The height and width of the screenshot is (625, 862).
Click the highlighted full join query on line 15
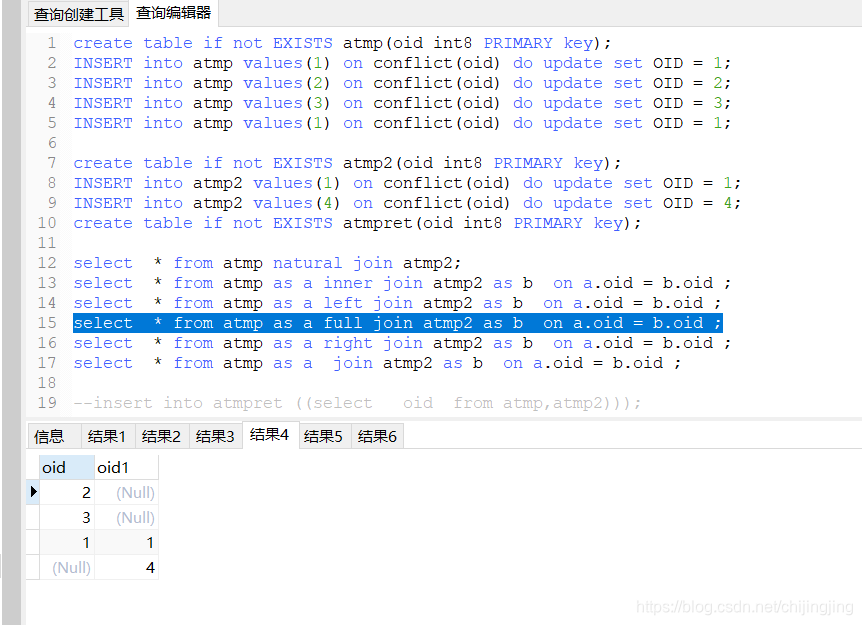(397, 323)
